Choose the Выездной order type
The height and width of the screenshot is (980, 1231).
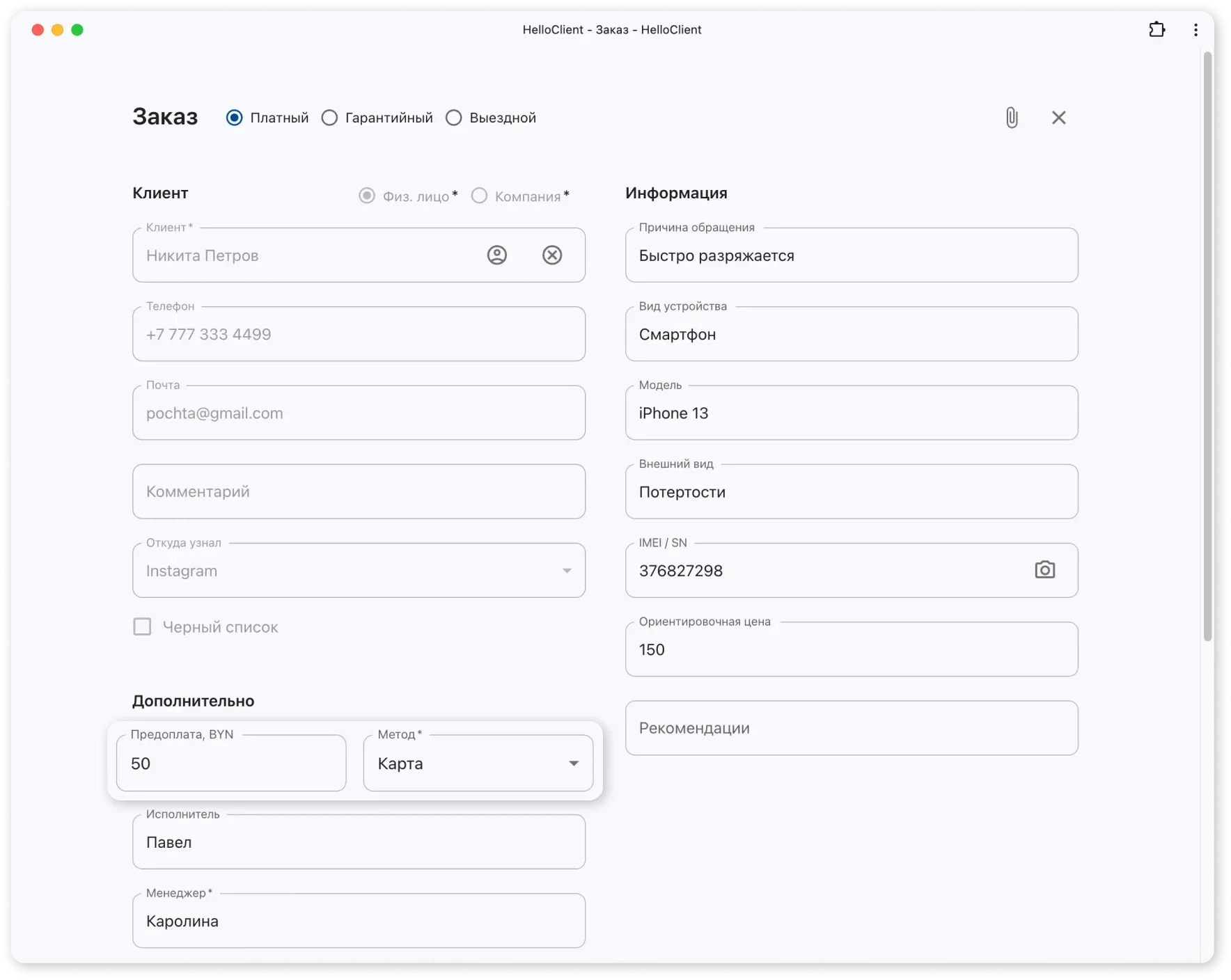point(454,118)
